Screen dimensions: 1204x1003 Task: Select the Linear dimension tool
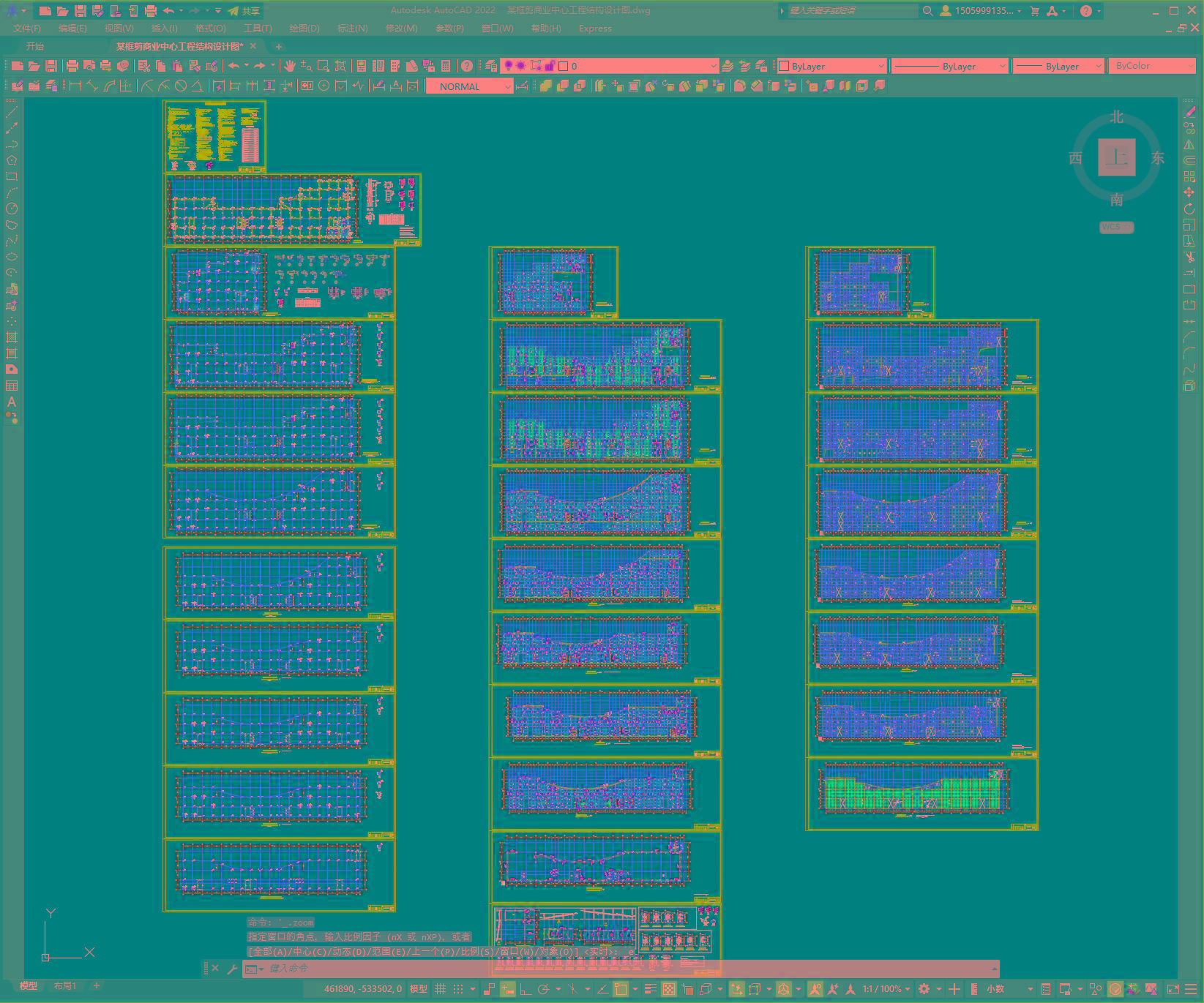pos(75,86)
